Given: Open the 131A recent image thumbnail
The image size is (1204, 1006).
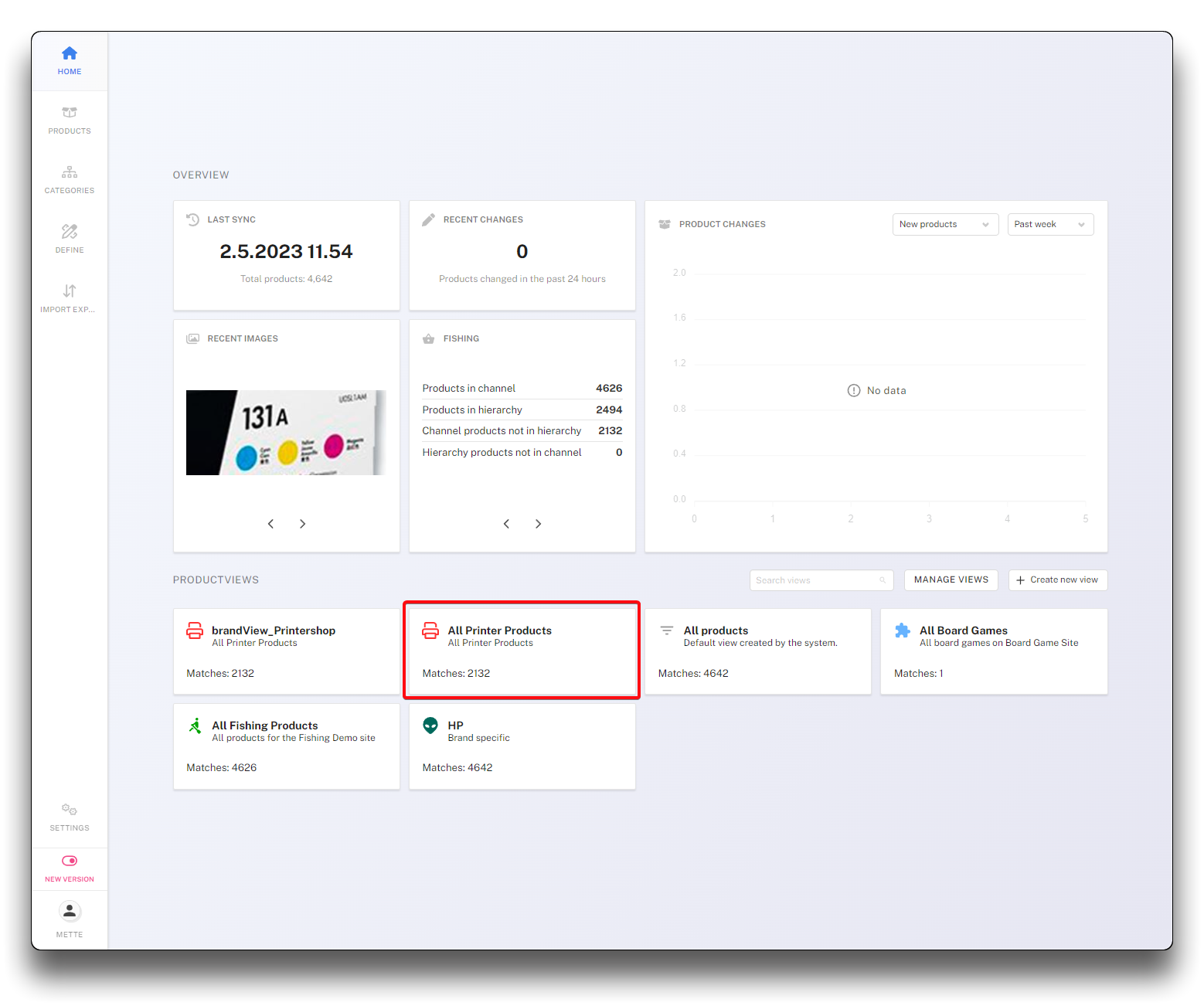Looking at the screenshot, I should [286, 433].
